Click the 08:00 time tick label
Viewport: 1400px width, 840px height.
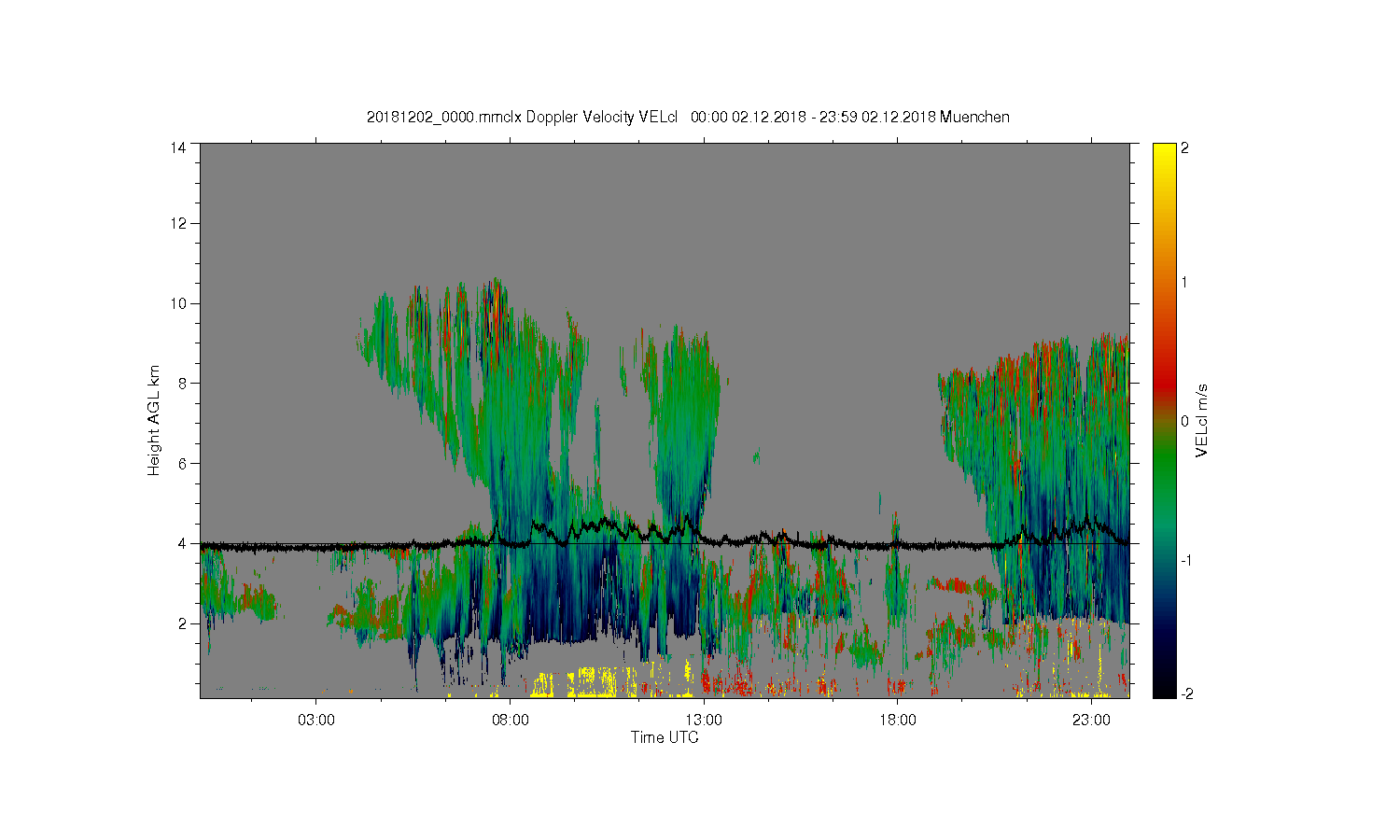511,721
